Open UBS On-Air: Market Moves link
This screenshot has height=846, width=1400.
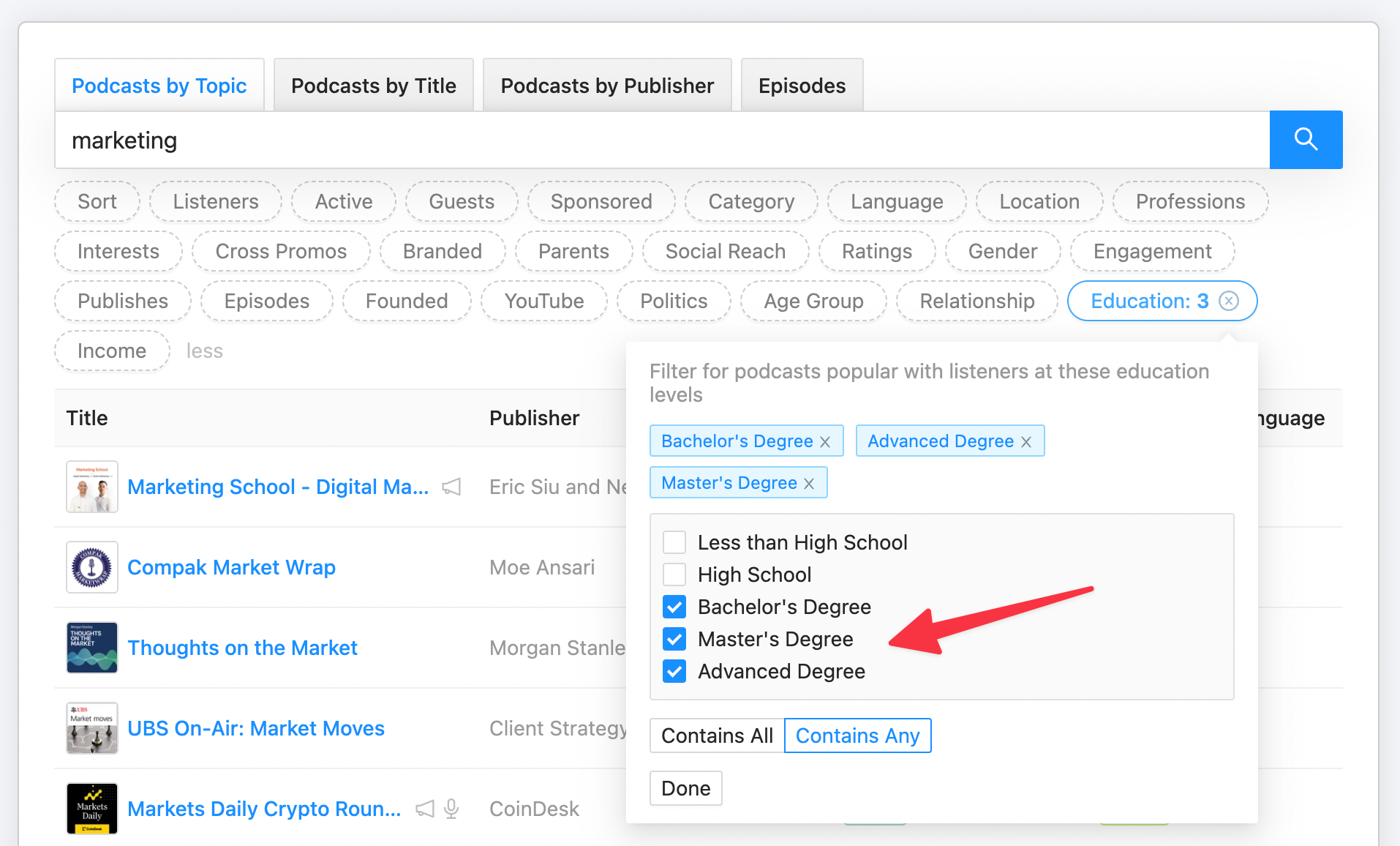click(256, 728)
